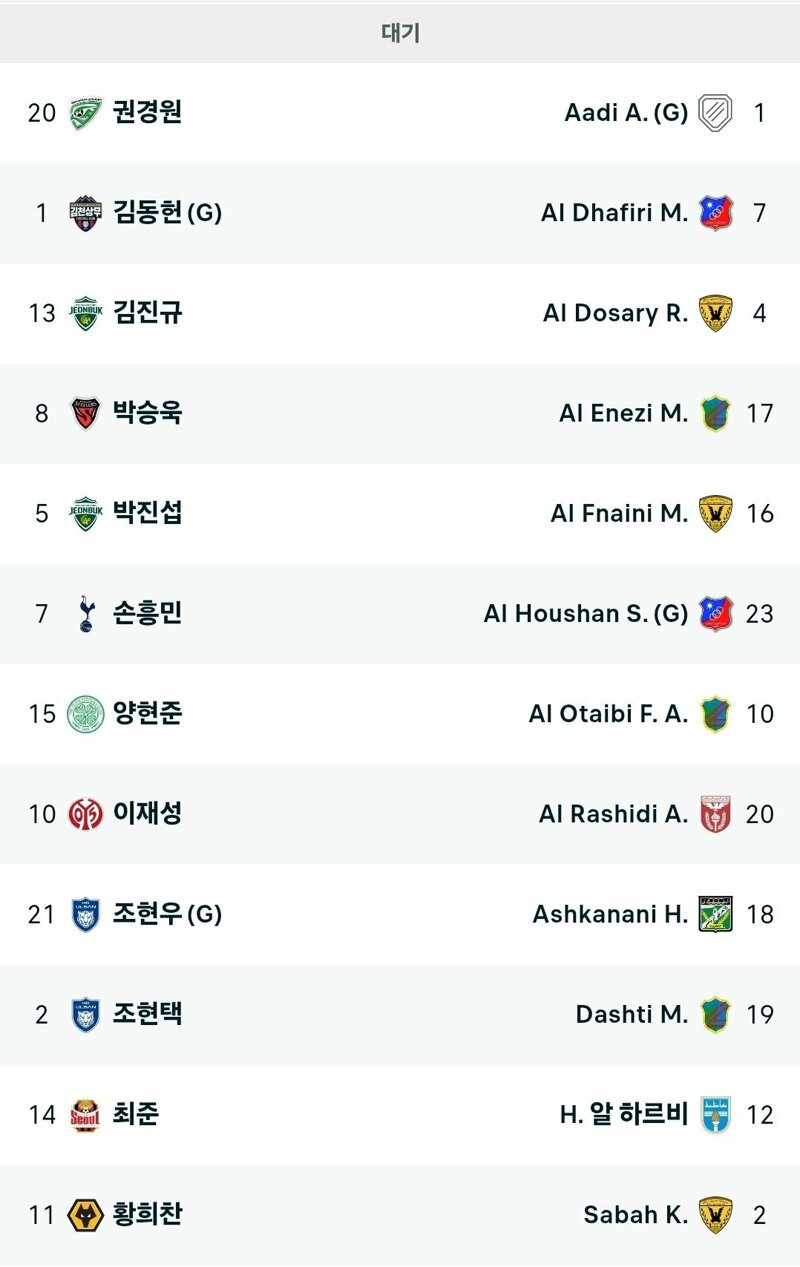Select player 조현택 from Ulsan

click(x=147, y=1014)
